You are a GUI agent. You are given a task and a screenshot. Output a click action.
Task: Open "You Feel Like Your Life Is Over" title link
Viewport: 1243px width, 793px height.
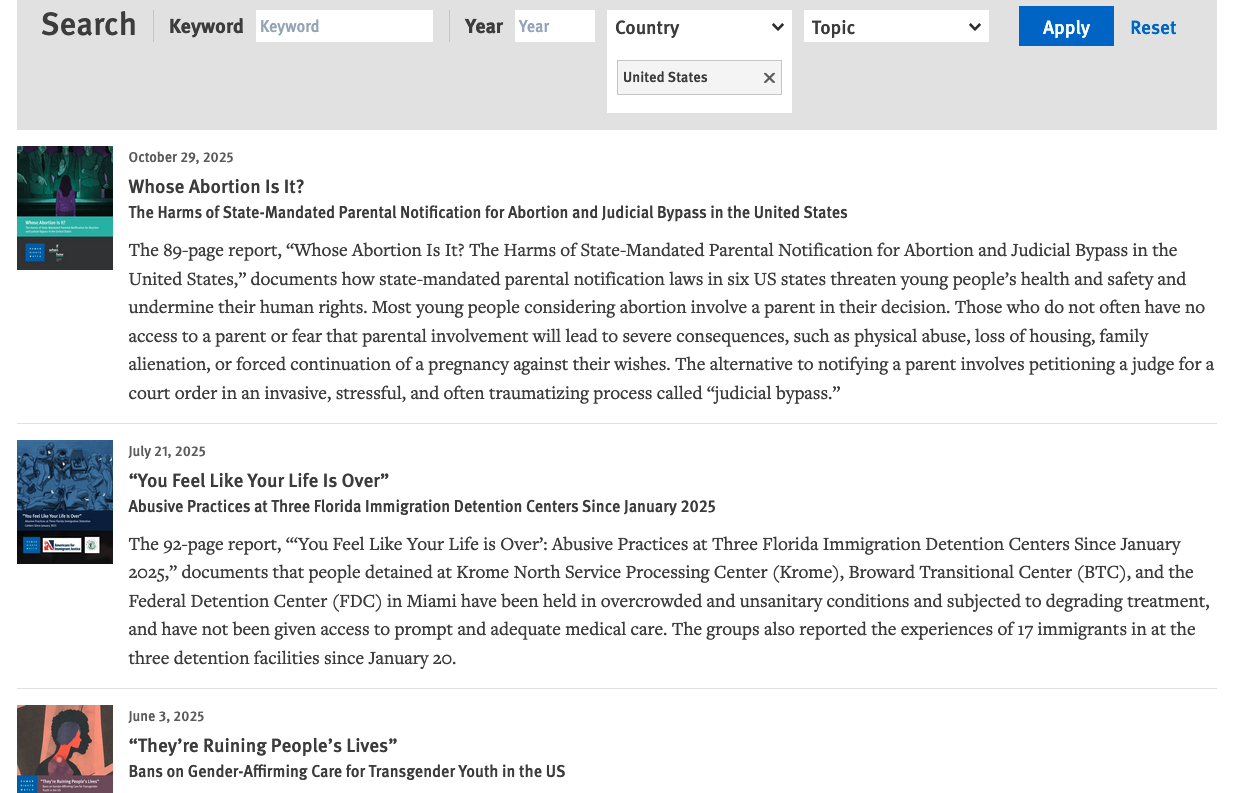(258, 481)
